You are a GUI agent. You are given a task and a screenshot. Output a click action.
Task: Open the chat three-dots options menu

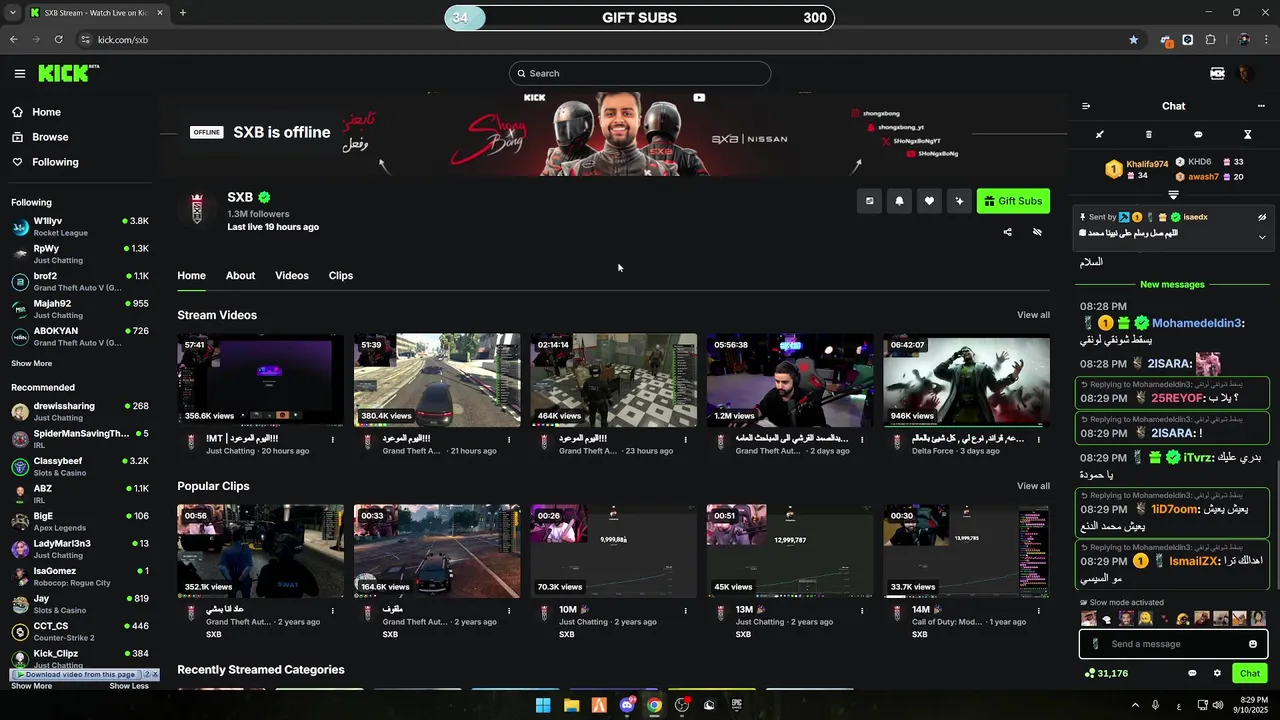(1261, 106)
